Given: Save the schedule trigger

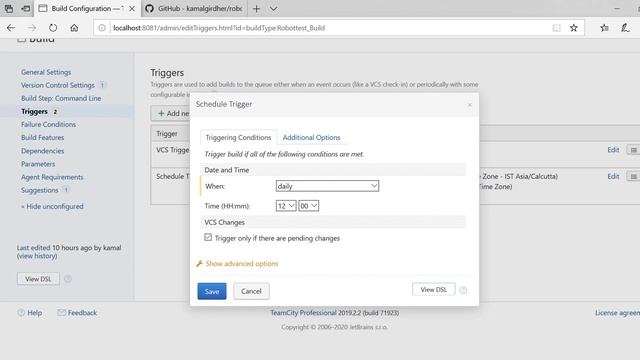Looking at the screenshot, I should 212,291.
